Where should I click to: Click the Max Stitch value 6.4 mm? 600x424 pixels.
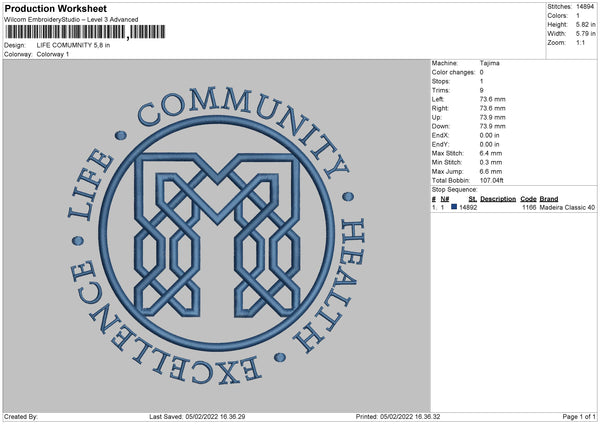(x=491, y=153)
